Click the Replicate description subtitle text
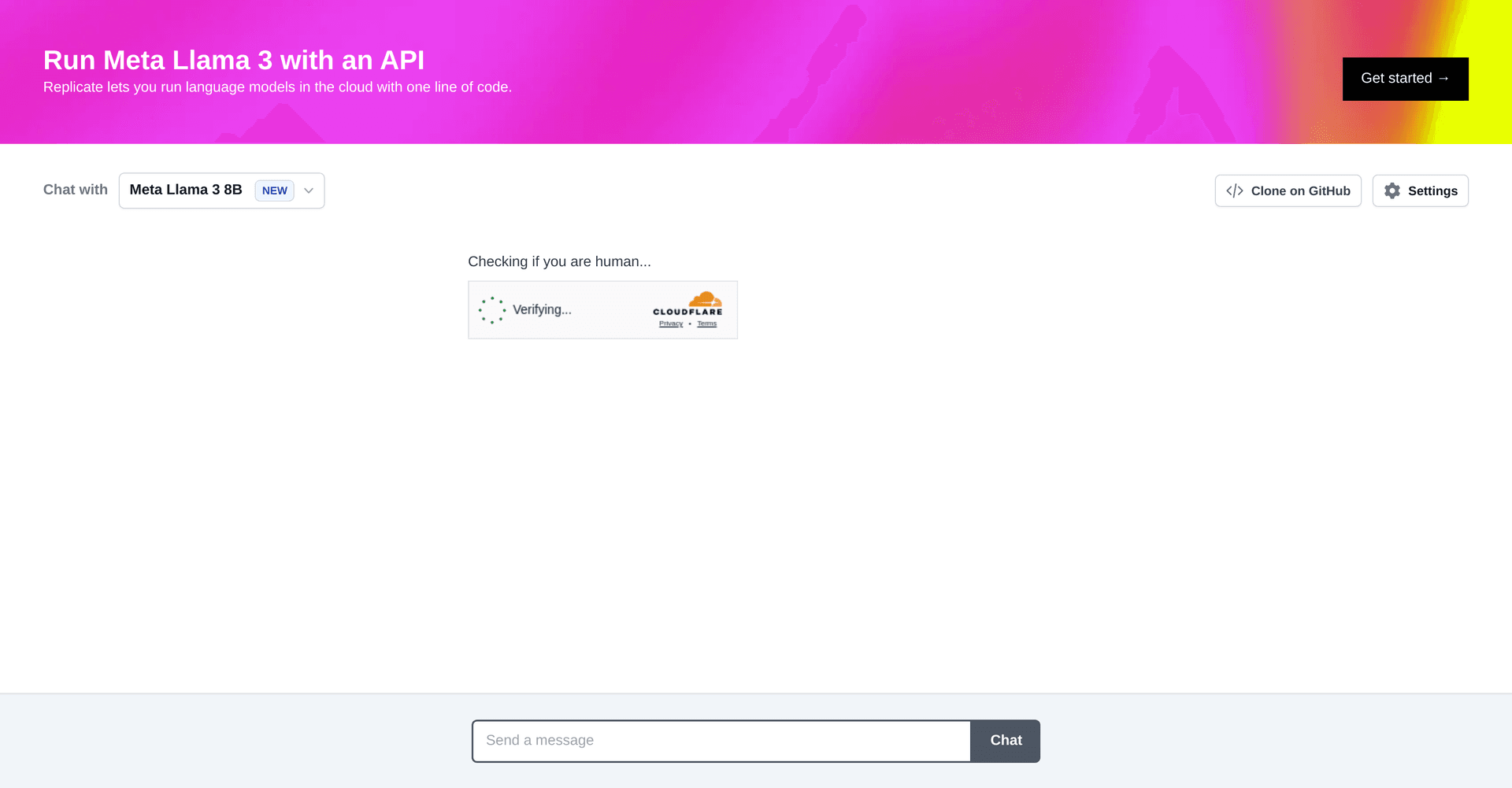Viewport: 1512px width, 788px height. click(277, 87)
